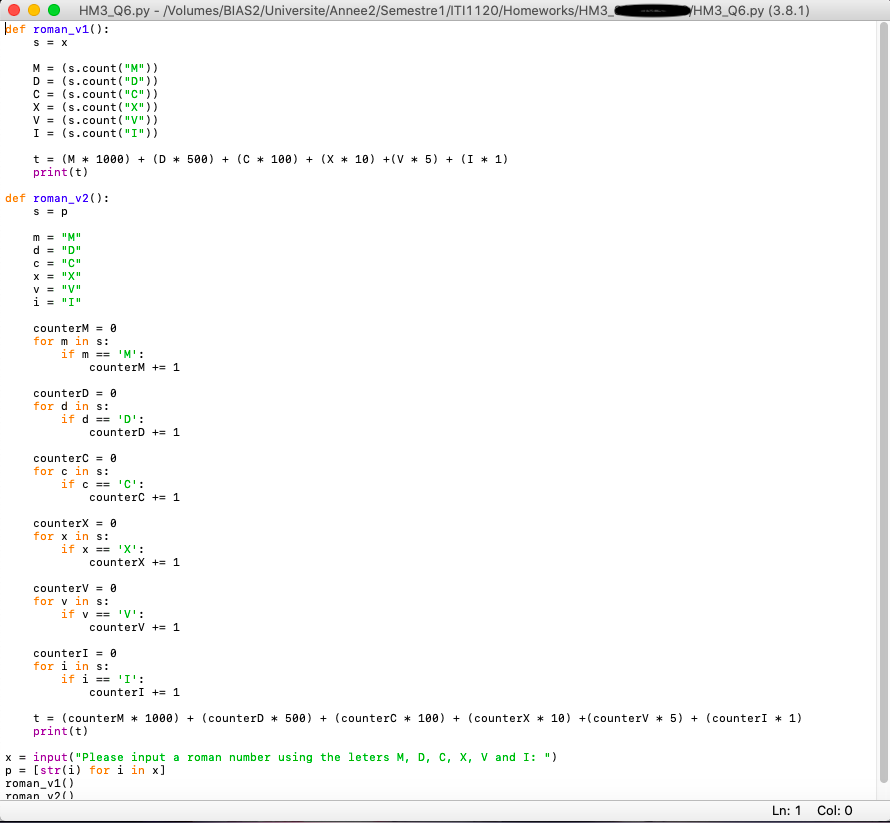Click the p = [str(i) for i in x] line
Viewport: 890px width, 823px height.
pyautogui.click(x=85, y=770)
